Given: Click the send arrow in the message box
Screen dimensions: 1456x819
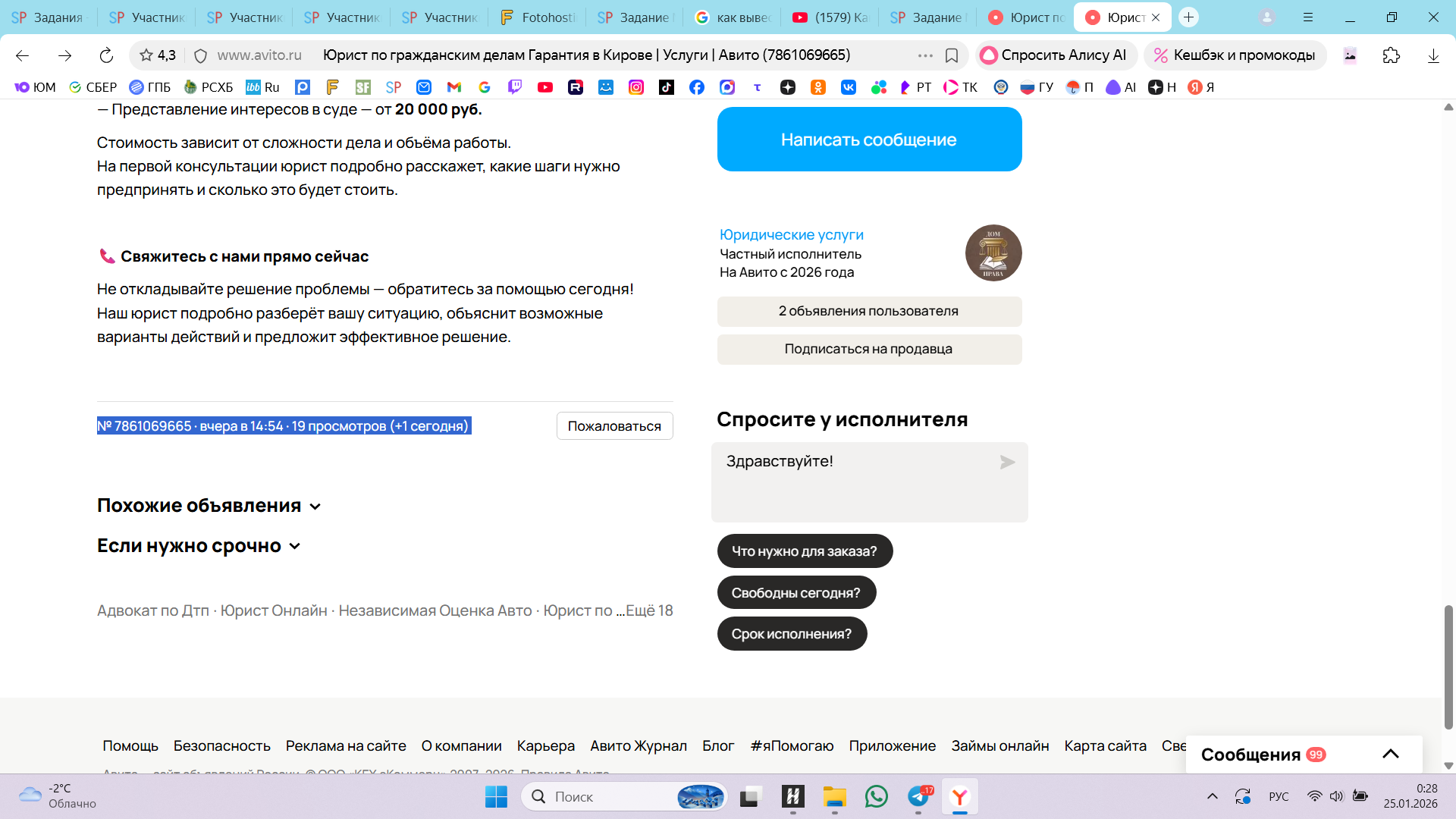Looking at the screenshot, I should pos(1007,462).
